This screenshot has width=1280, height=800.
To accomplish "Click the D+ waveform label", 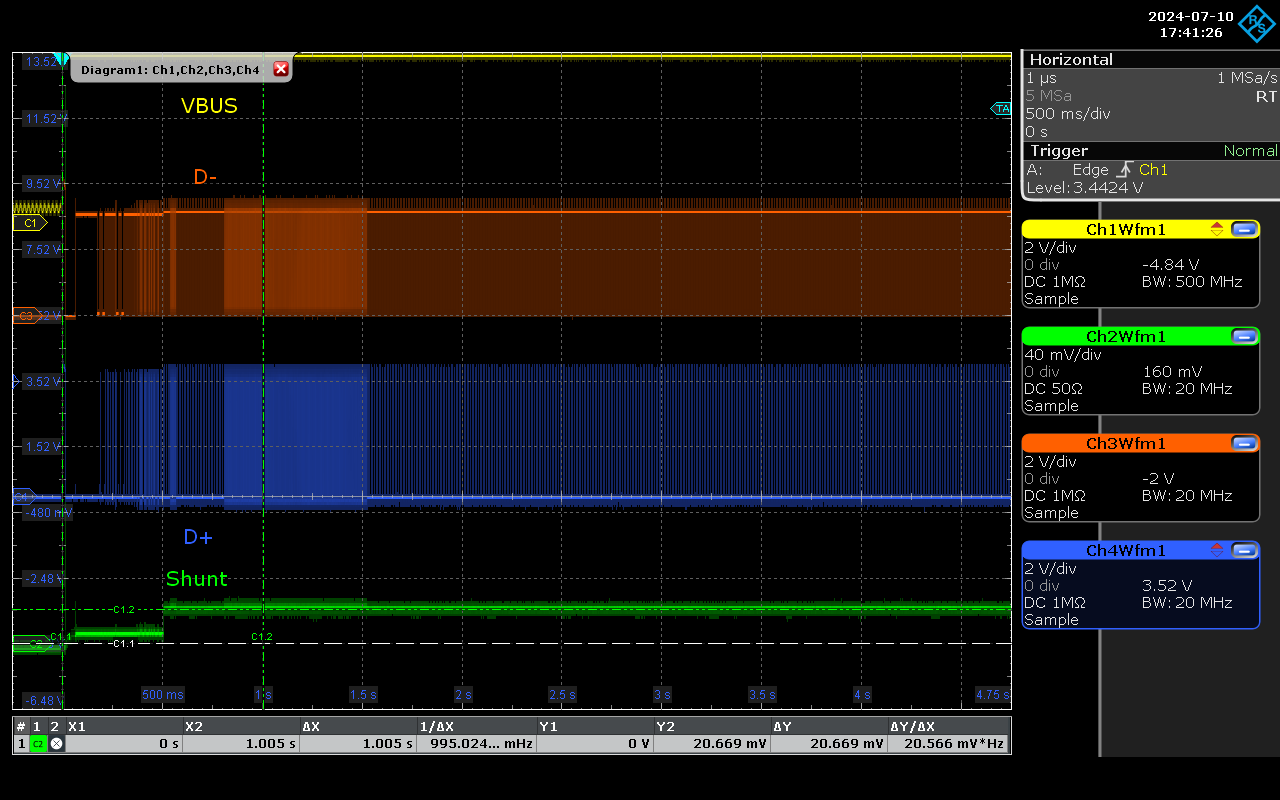I will point(198,537).
